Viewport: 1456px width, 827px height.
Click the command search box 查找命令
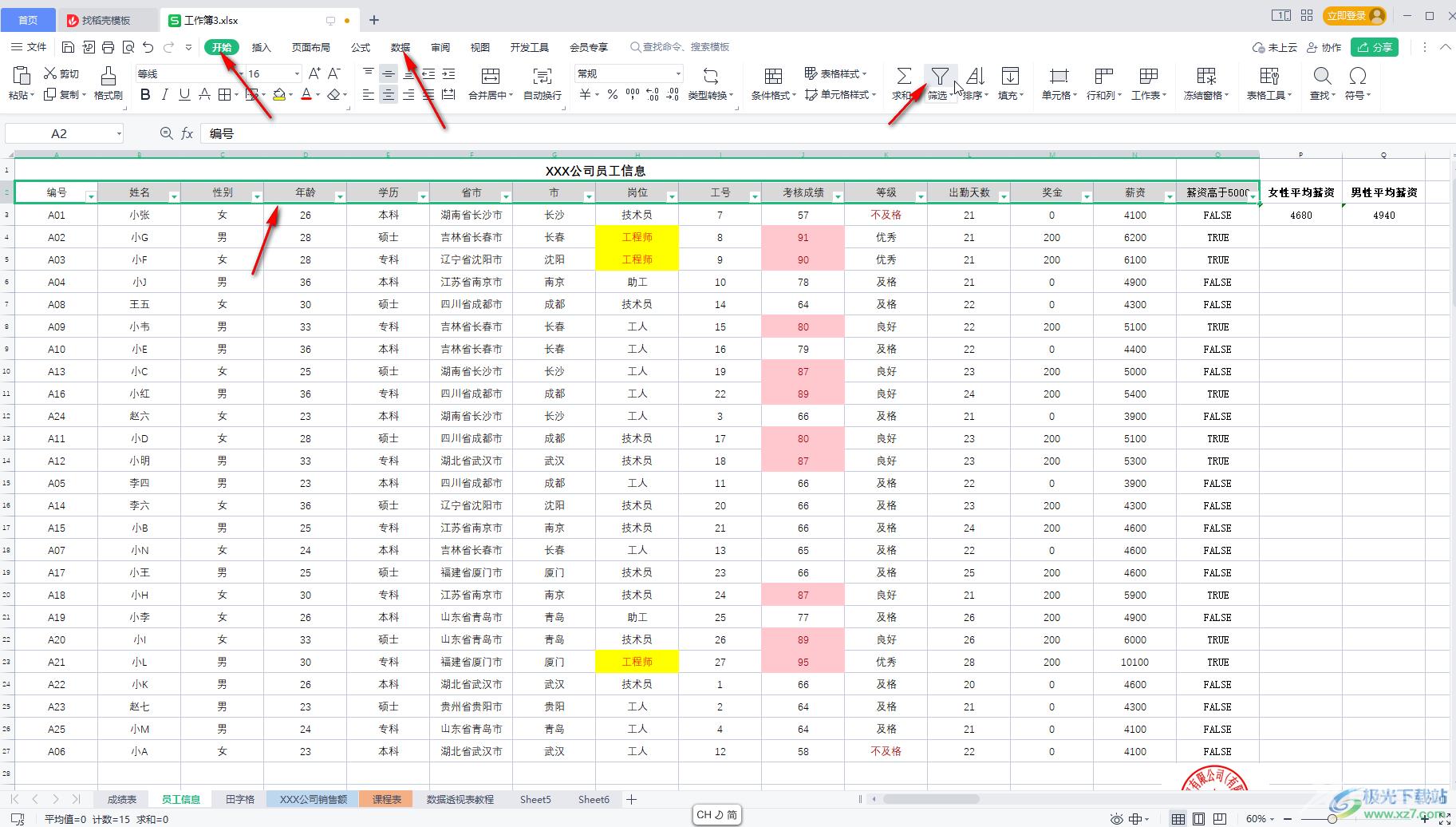[x=679, y=47]
